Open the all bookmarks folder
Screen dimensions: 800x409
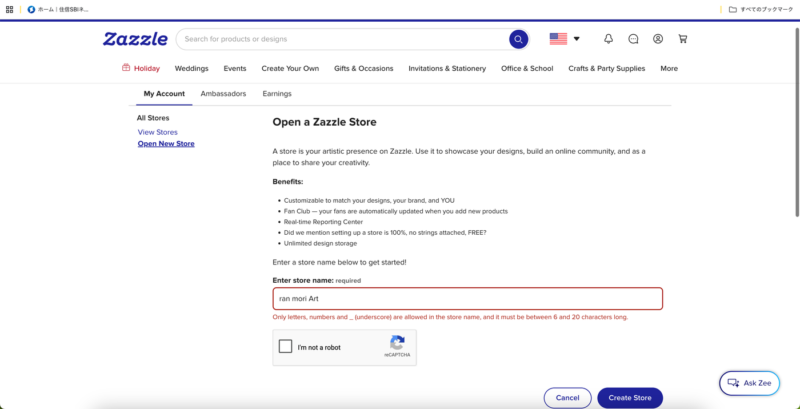click(x=761, y=9)
